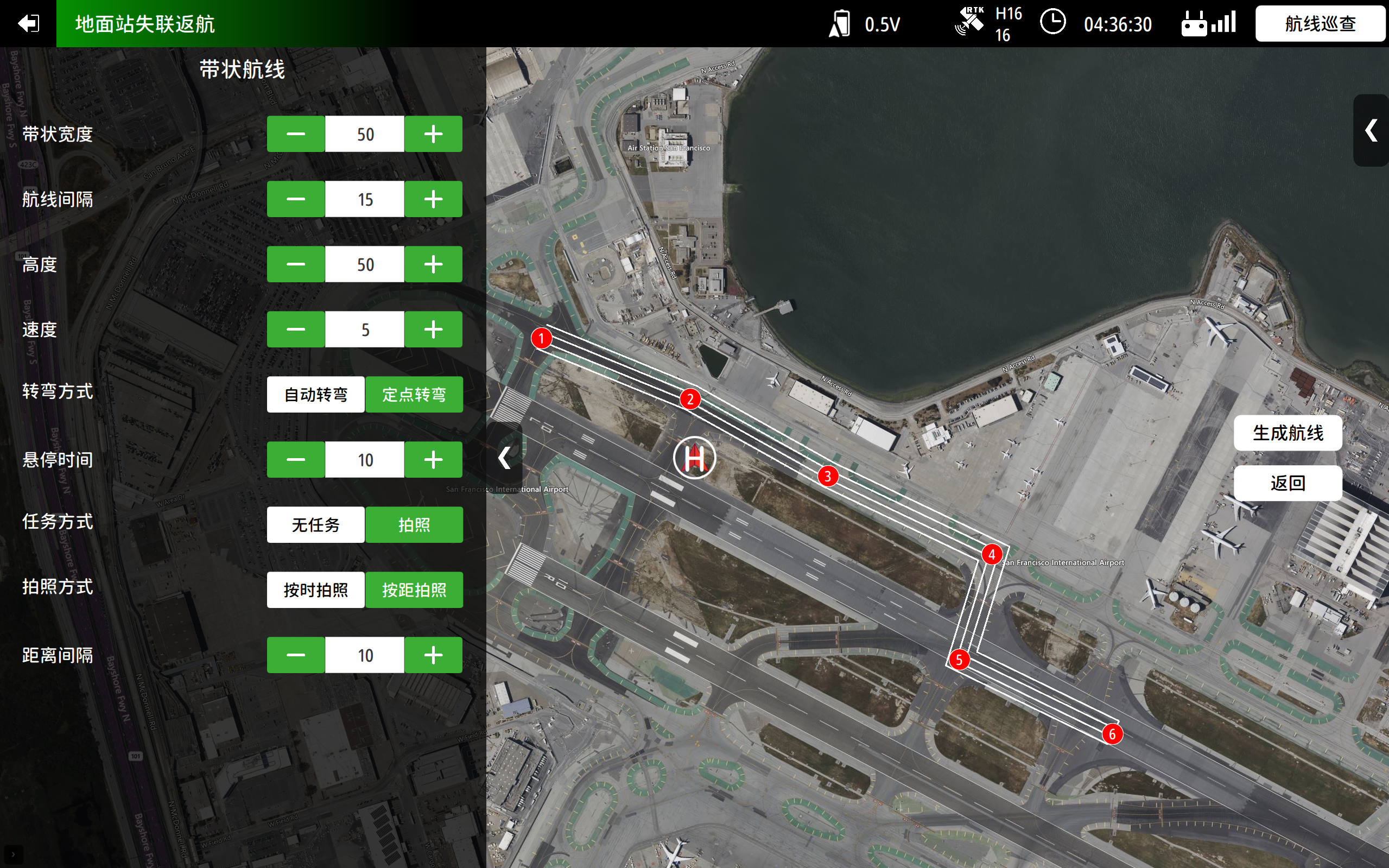Click the home point H marker
The height and width of the screenshot is (868, 1389).
pos(695,458)
